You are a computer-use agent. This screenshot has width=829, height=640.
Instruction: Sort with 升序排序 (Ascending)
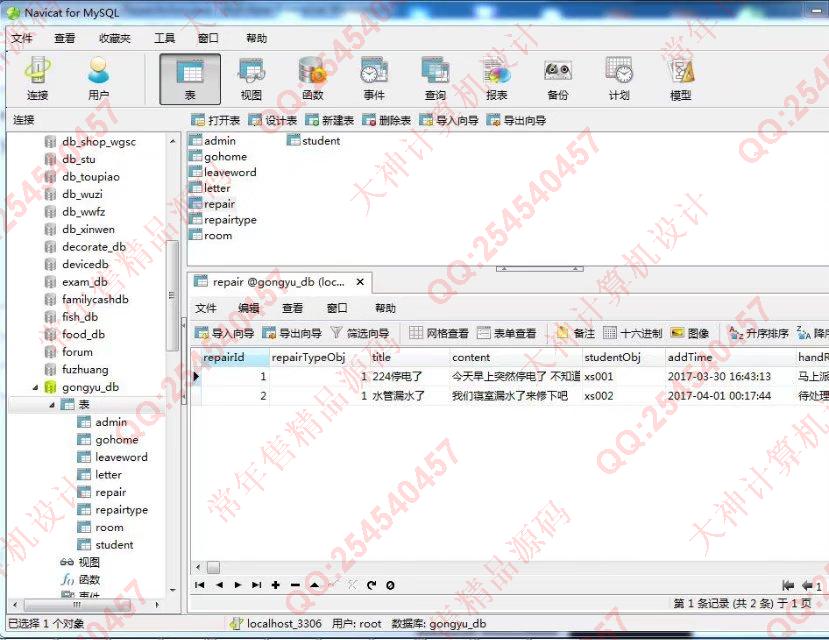click(759, 333)
